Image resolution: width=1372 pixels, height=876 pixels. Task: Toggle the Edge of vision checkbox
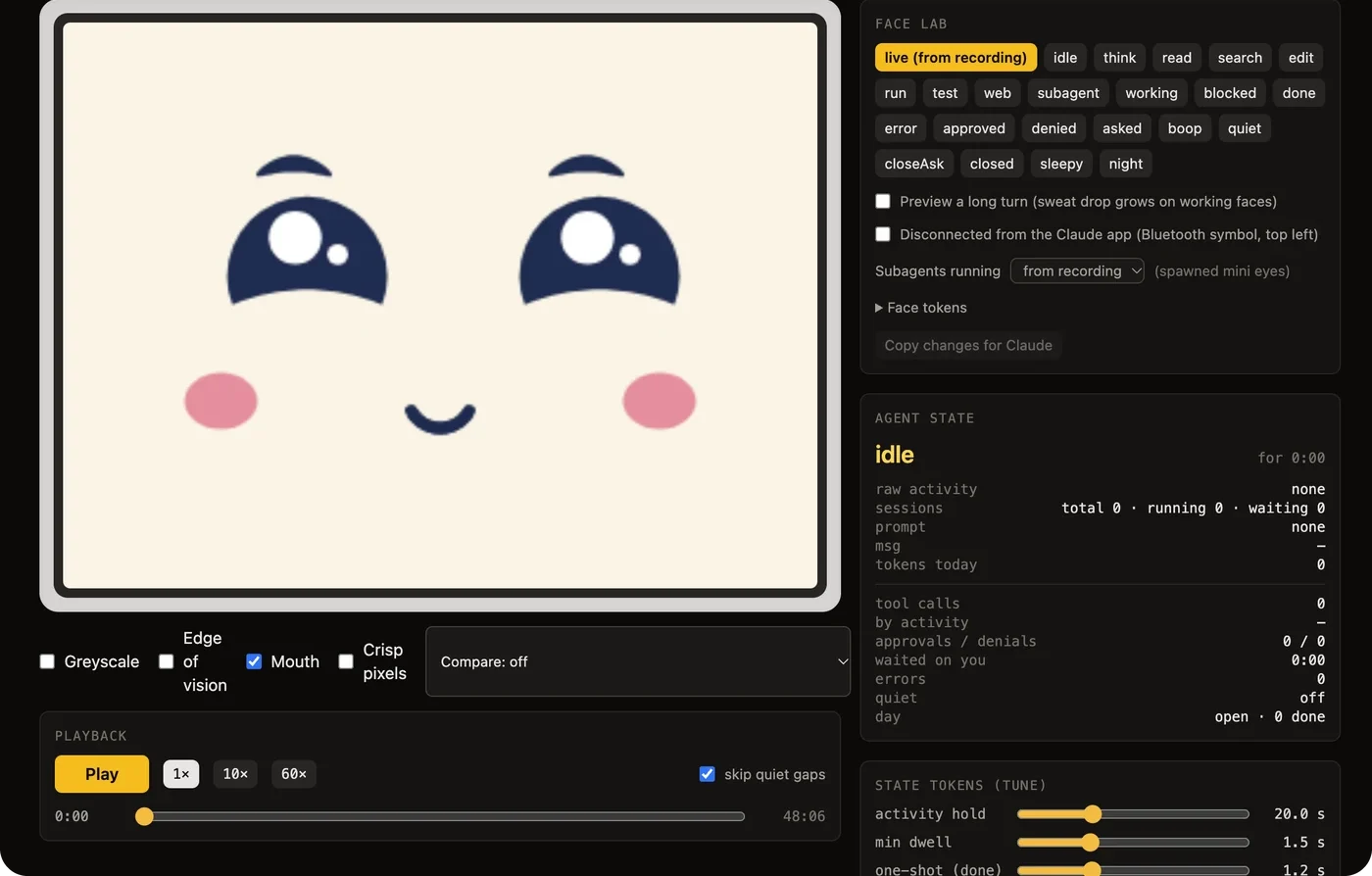167,661
